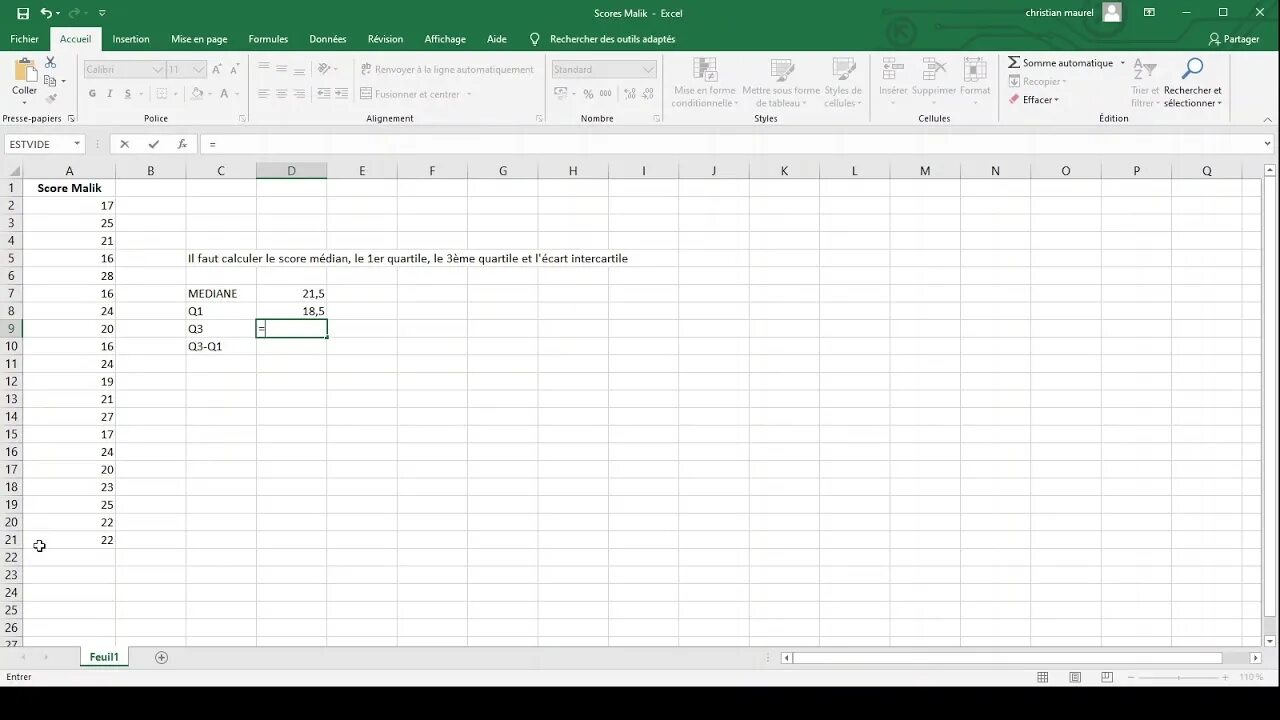Click the ESTVIDE name box

coord(38,144)
